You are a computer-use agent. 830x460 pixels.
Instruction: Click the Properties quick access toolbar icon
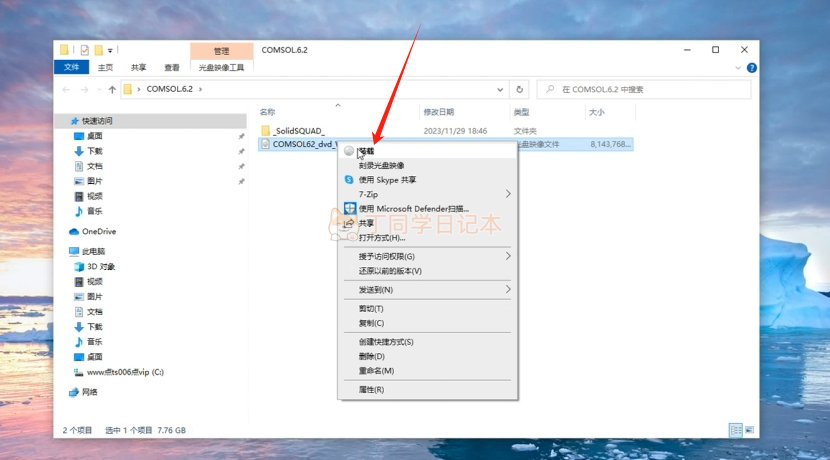(85, 50)
